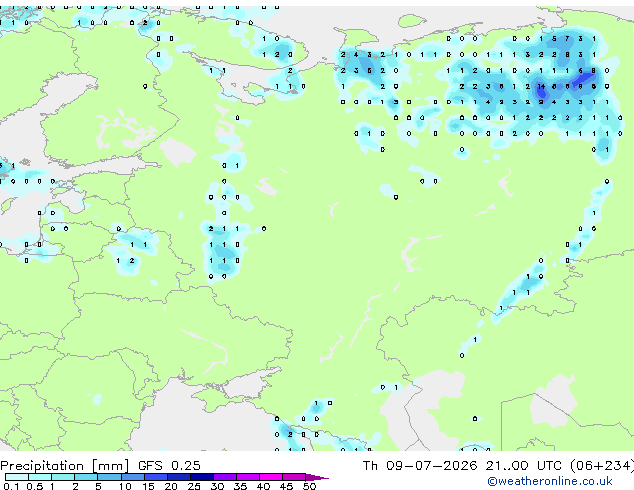The width and height of the screenshot is (634, 490).
Task: Click legend label '50'
Action: [309, 486]
